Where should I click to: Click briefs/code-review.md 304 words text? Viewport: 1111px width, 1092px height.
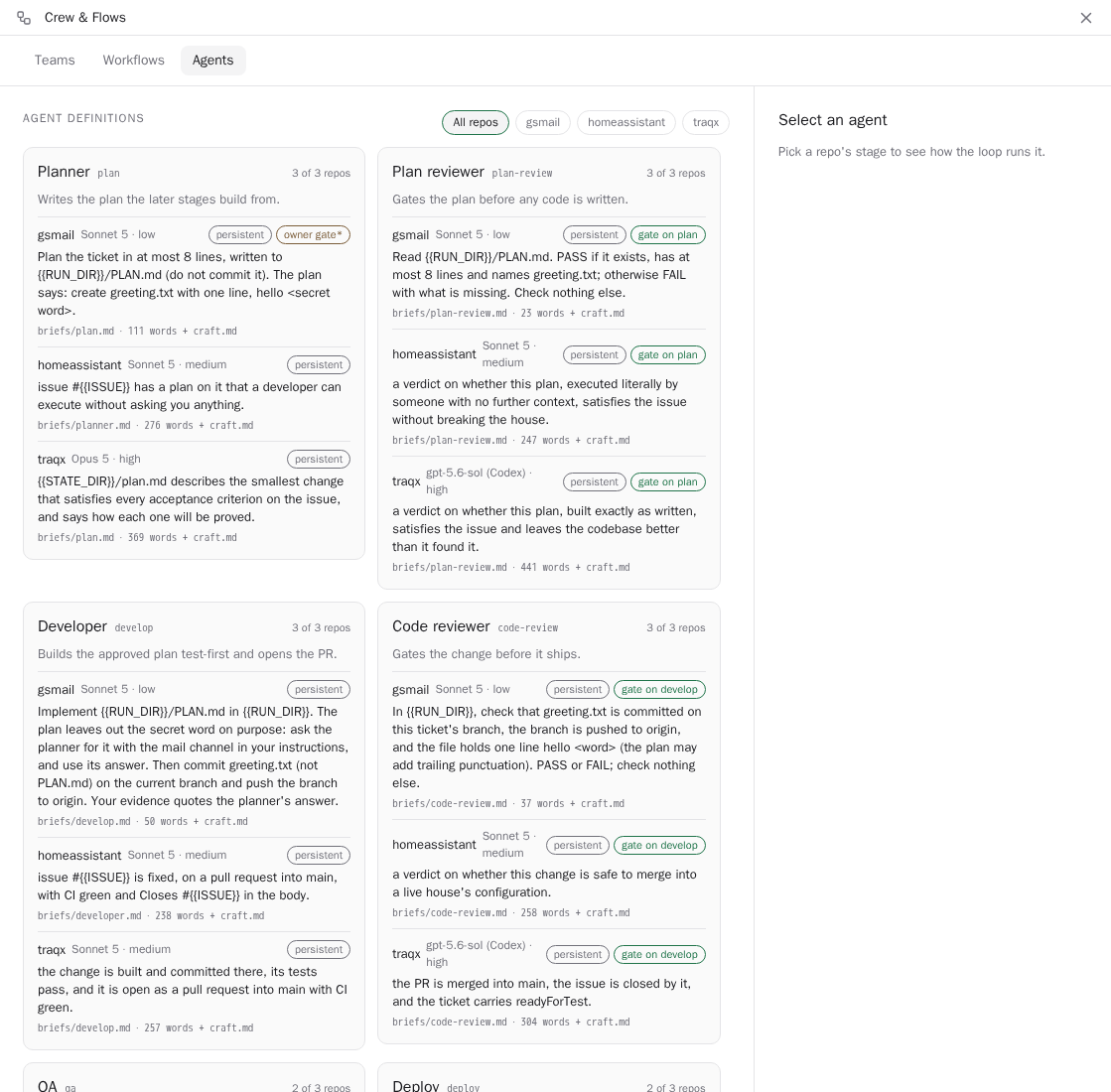click(511, 1022)
